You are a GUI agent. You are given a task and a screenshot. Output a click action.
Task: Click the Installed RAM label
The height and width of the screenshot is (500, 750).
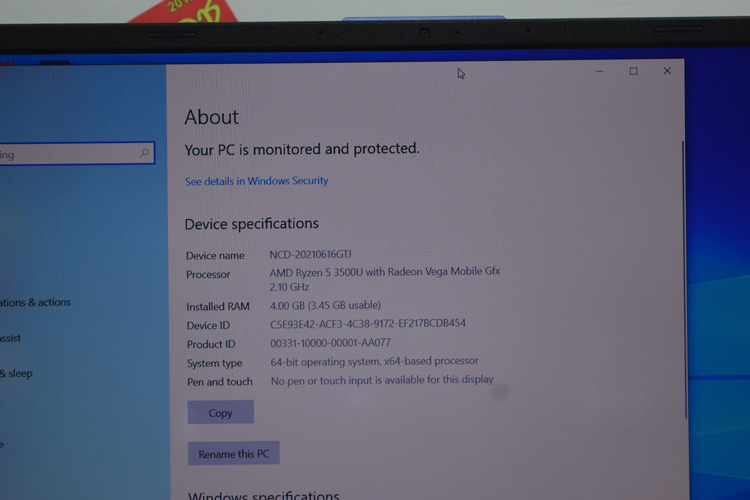[x=218, y=306]
